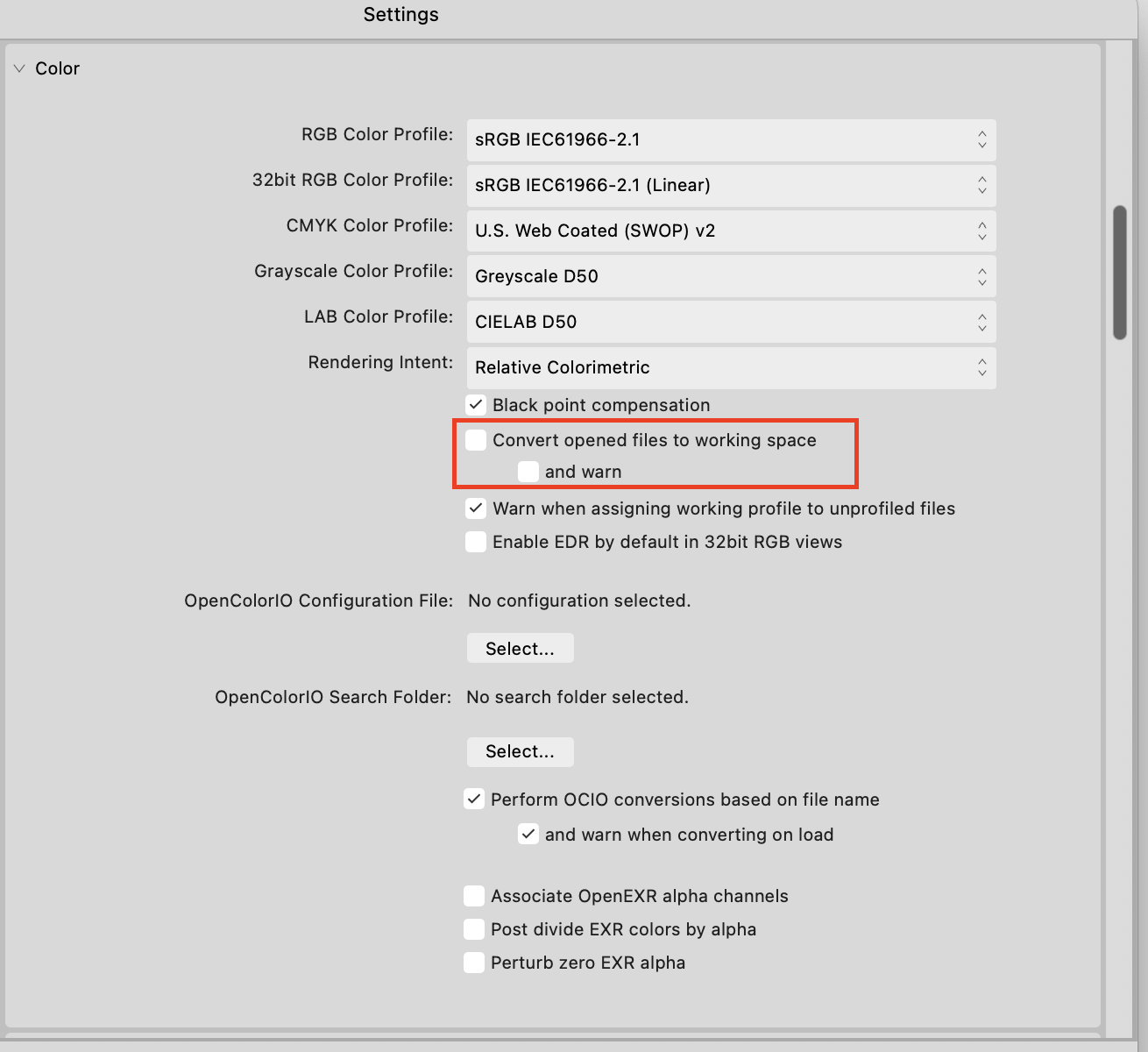Disable warning when assigning working profile
Screen dimensions: 1148x1052
pos(475,508)
